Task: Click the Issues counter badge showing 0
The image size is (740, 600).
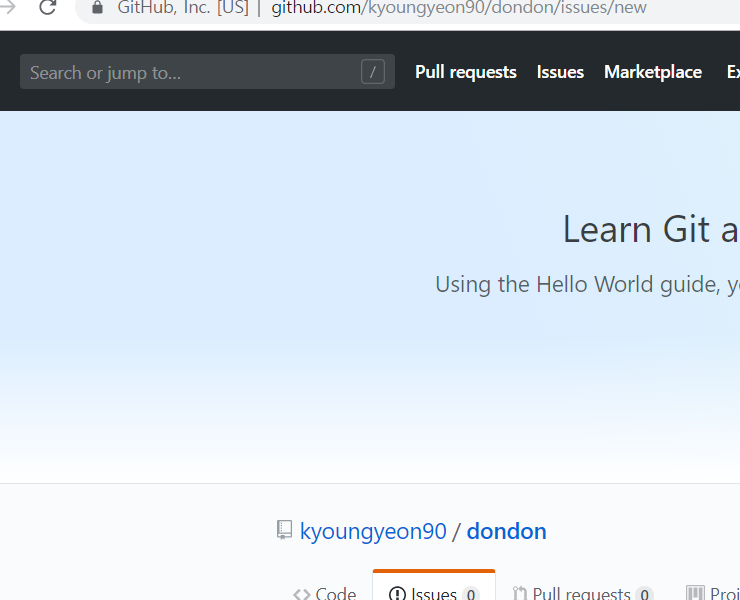Action: tap(471, 593)
